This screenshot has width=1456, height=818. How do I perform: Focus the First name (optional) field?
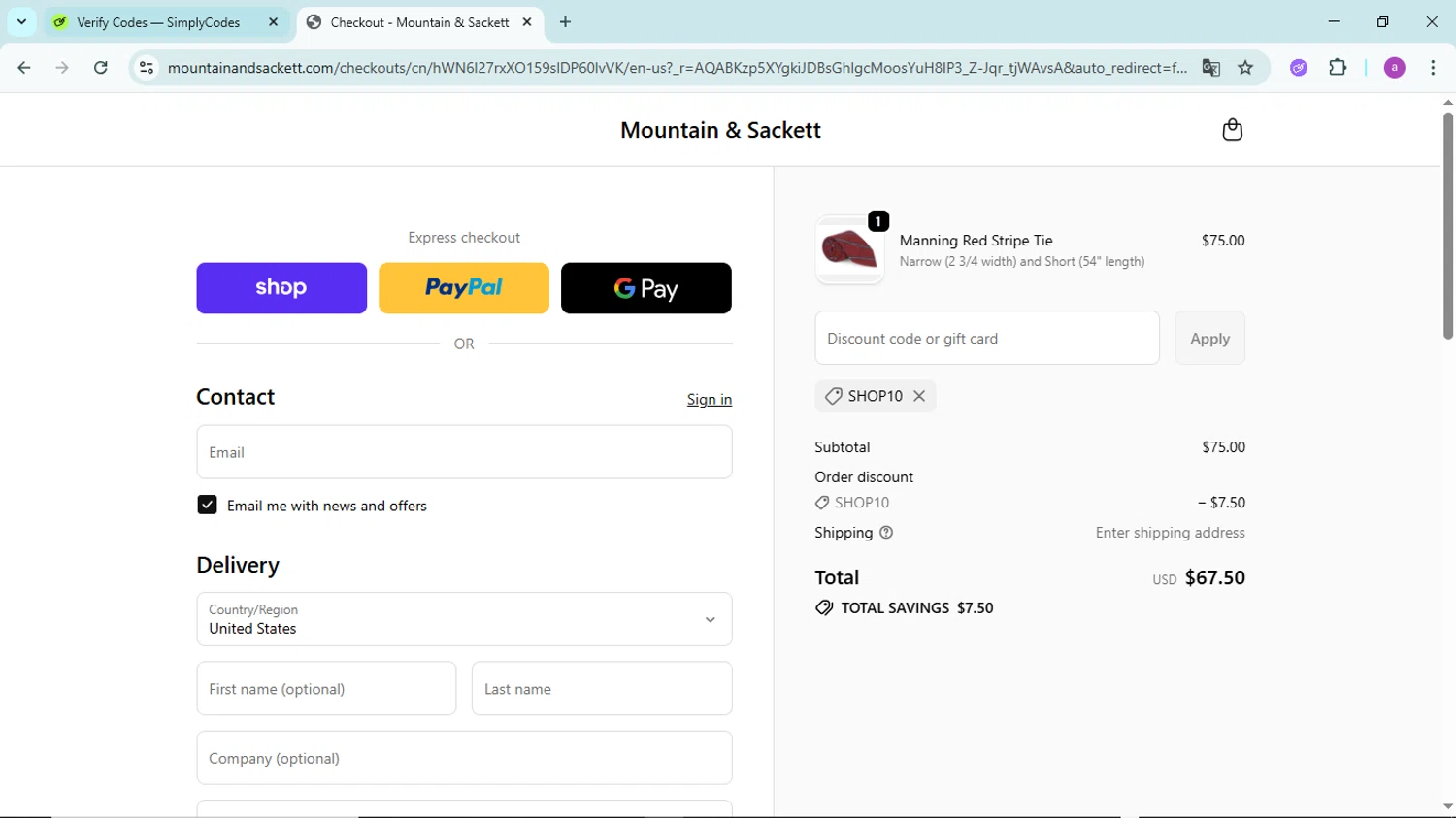[326, 689]
